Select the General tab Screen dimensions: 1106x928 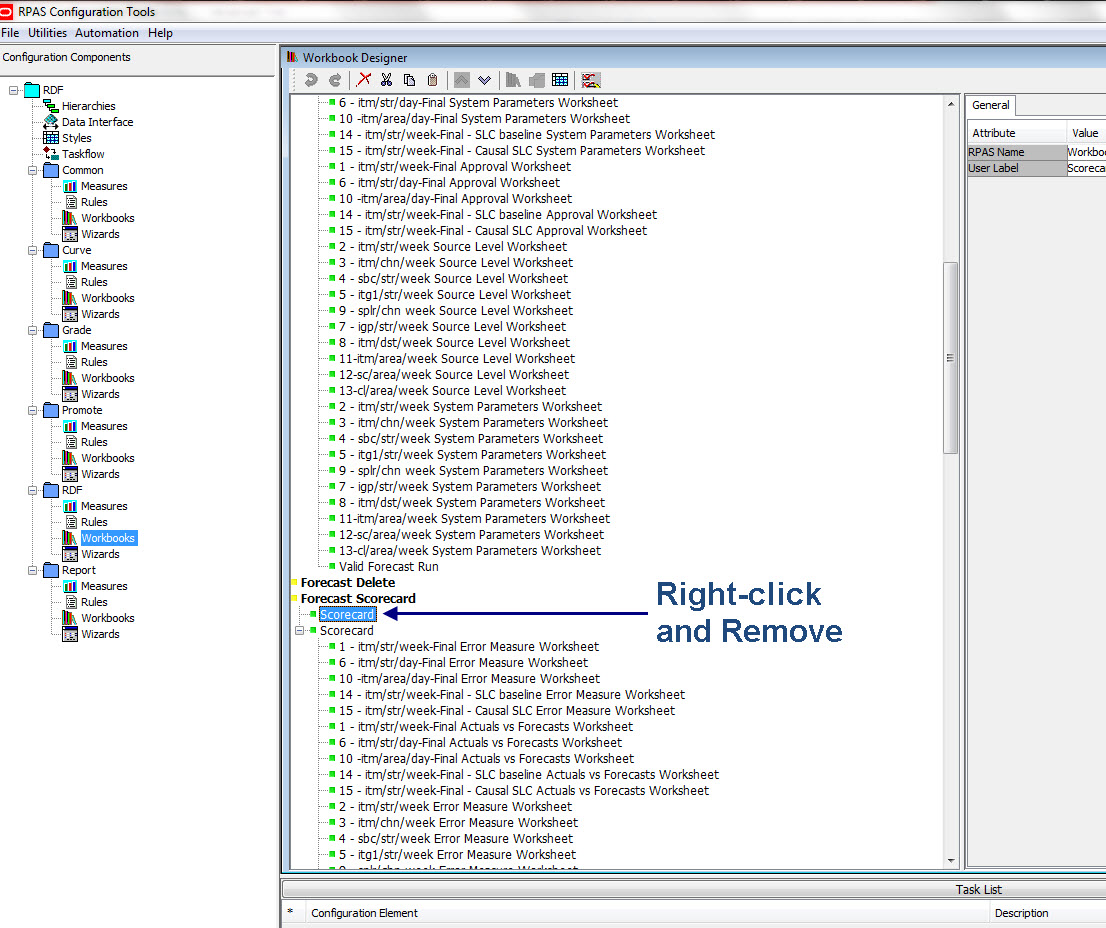pyautogui.click(x=990, y=105)
